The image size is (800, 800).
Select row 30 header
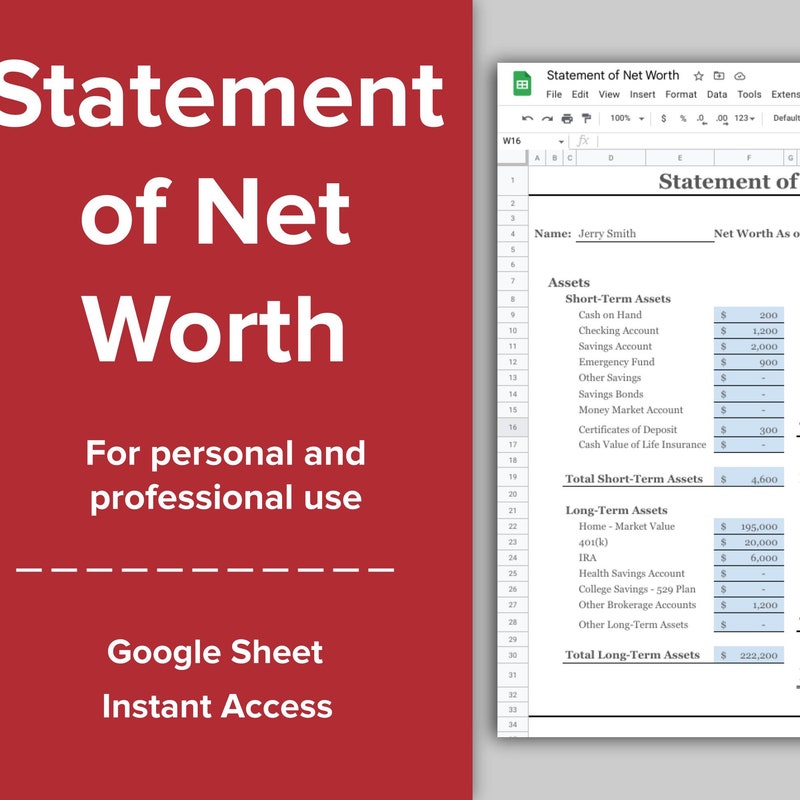(513, 655)
